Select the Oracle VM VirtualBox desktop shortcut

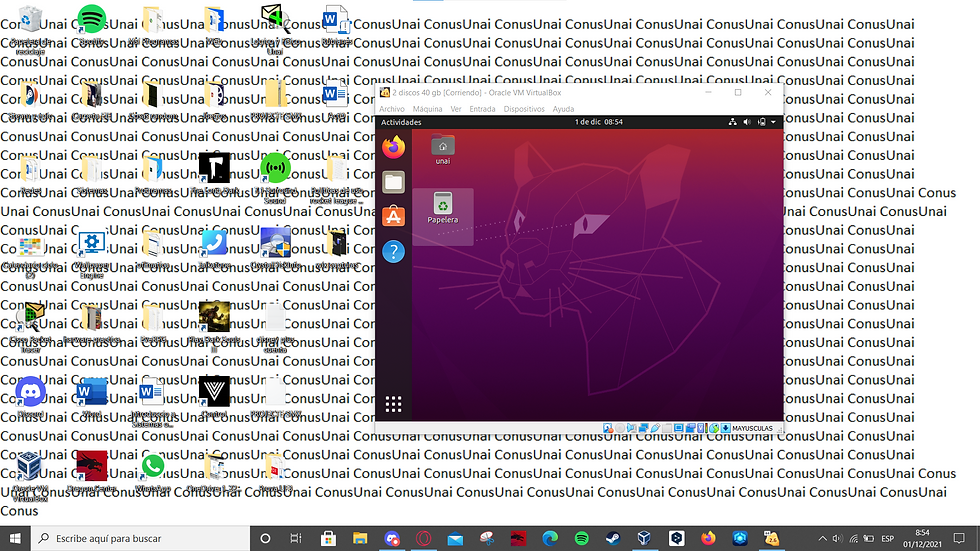(31, 476)
